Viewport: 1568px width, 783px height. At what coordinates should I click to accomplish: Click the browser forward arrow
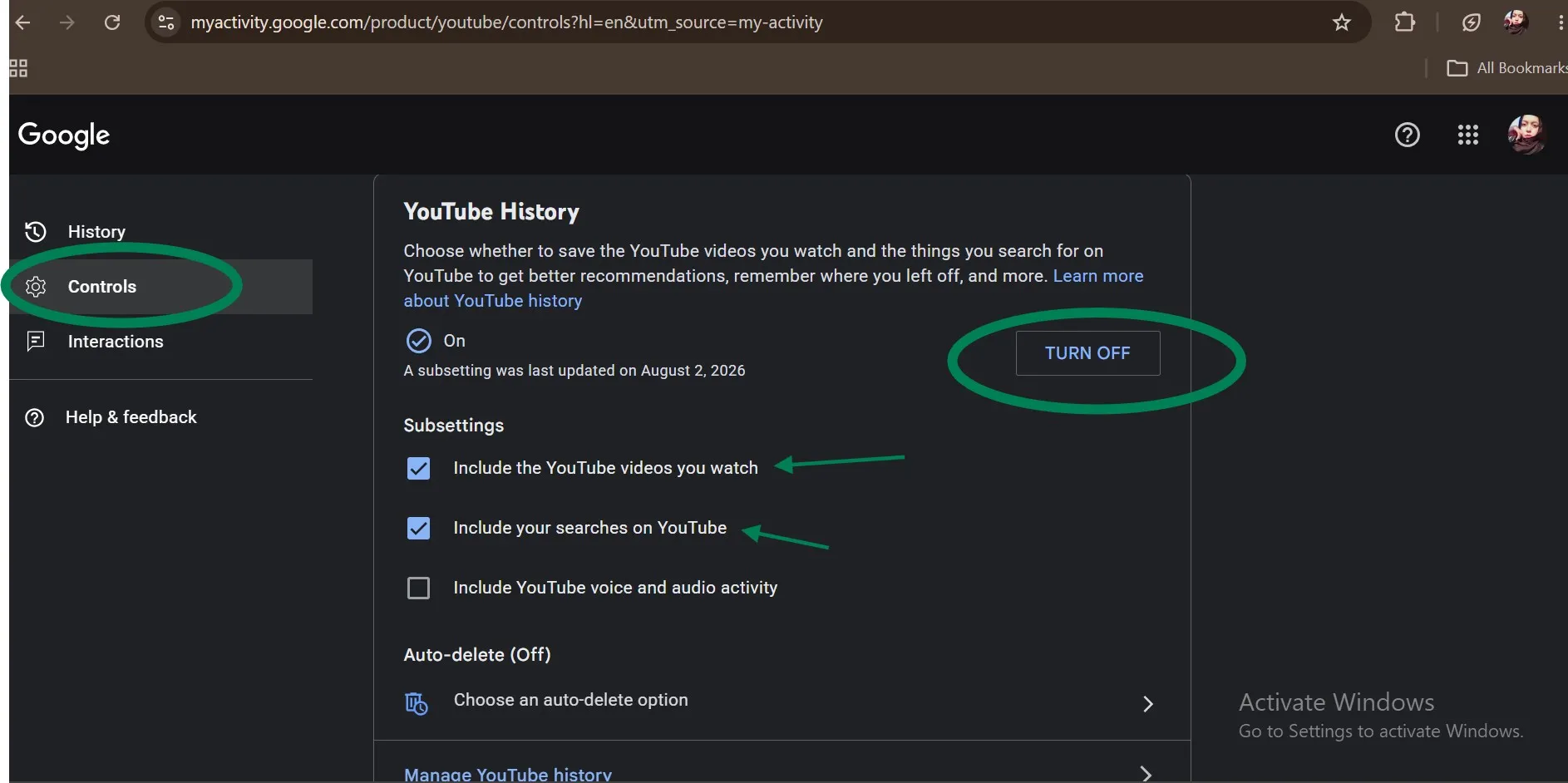tap(67, 22)
